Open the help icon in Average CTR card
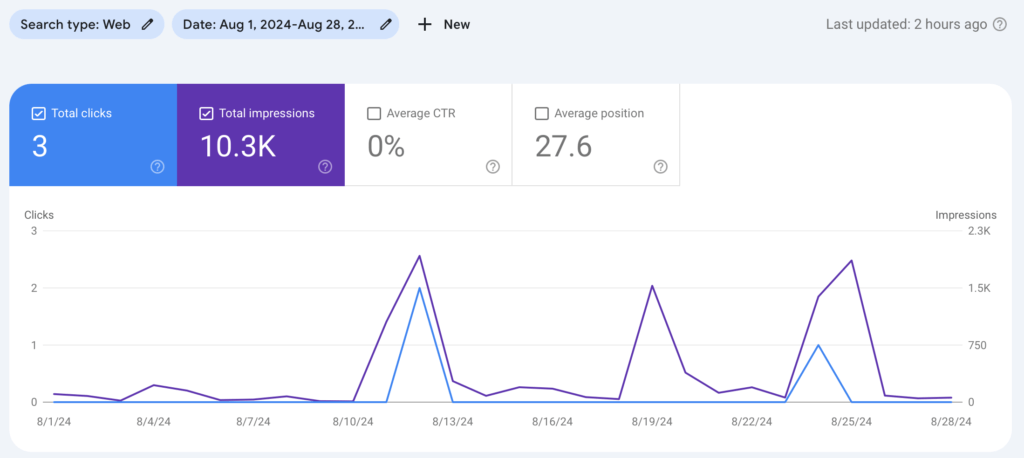Screen dimensions: 1024x458 (x=492, y=167)
